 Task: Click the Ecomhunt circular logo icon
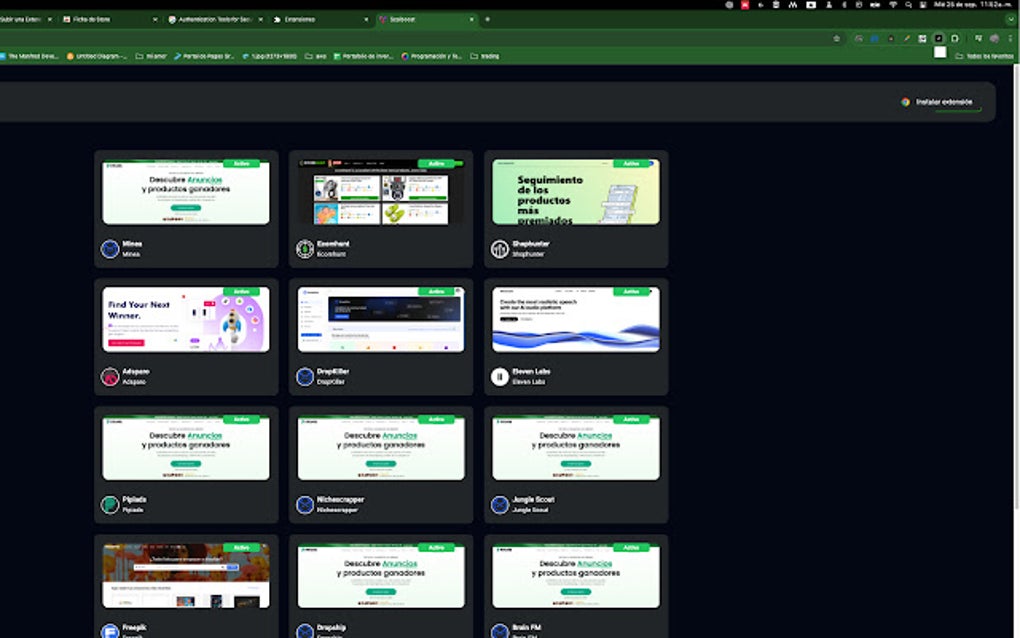pos(306,247)
